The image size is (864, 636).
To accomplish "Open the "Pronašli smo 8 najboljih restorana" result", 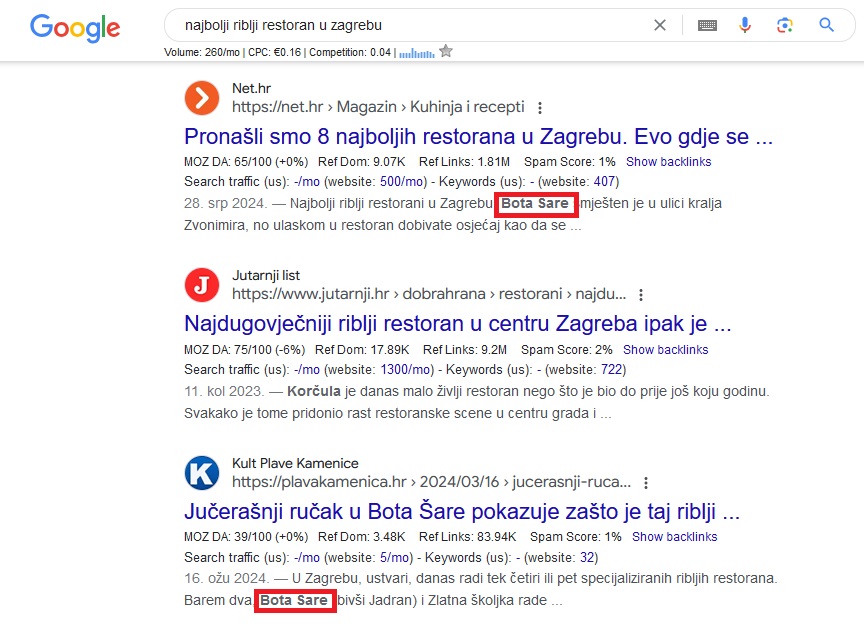I will coord(478,137).
